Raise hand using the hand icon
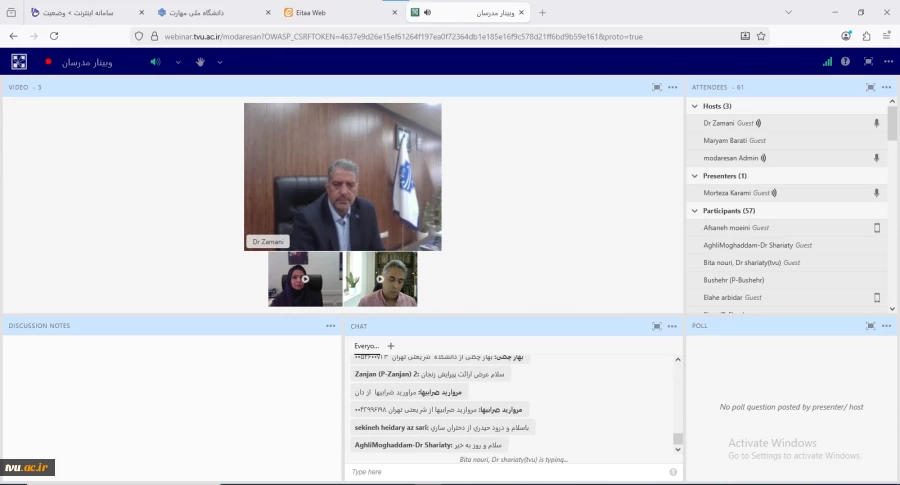 (200, 62)
